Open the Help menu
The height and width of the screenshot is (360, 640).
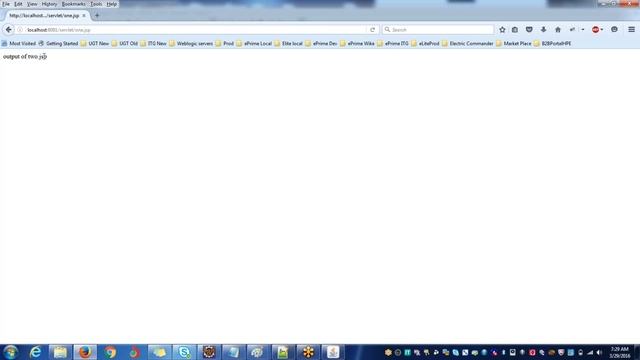111,4
